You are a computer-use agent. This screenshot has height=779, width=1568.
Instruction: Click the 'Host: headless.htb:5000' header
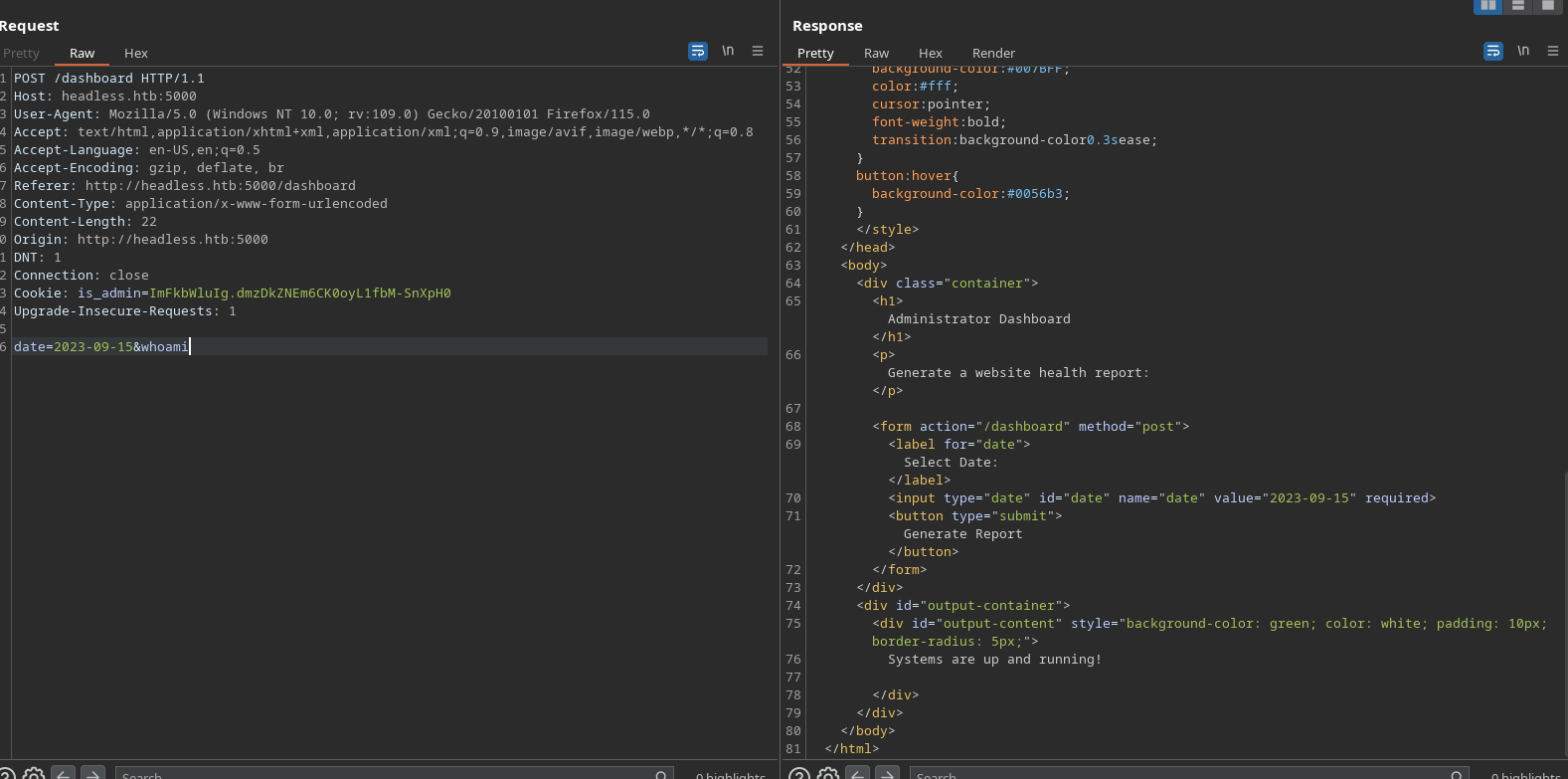pos(105,97)
